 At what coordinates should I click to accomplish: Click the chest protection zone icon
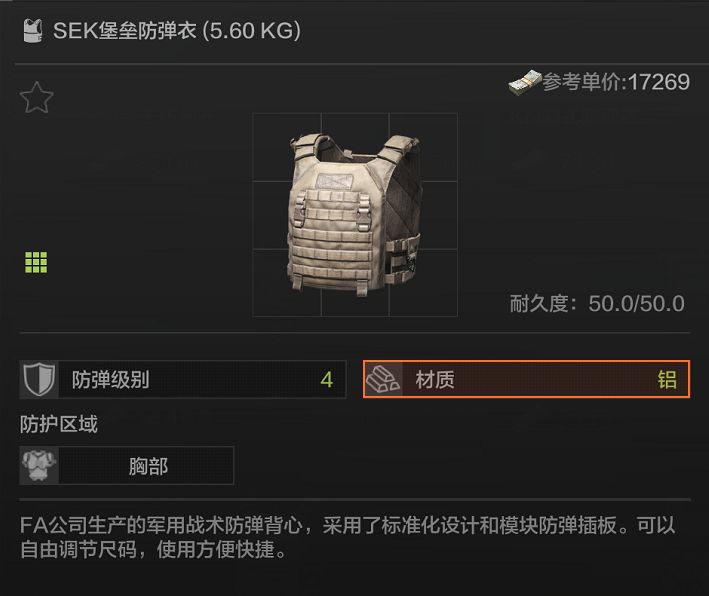coord(39,465)
